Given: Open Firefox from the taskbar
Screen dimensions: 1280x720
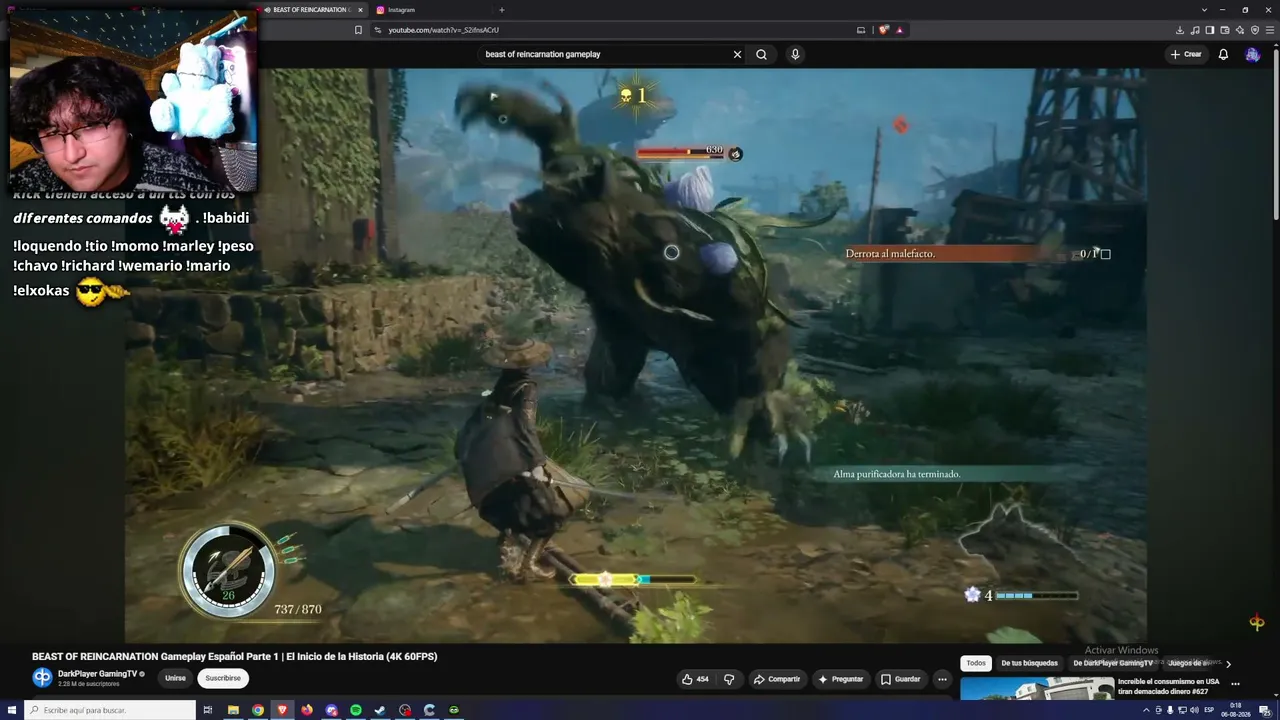Looking at the screenshot, I should 307,710.
